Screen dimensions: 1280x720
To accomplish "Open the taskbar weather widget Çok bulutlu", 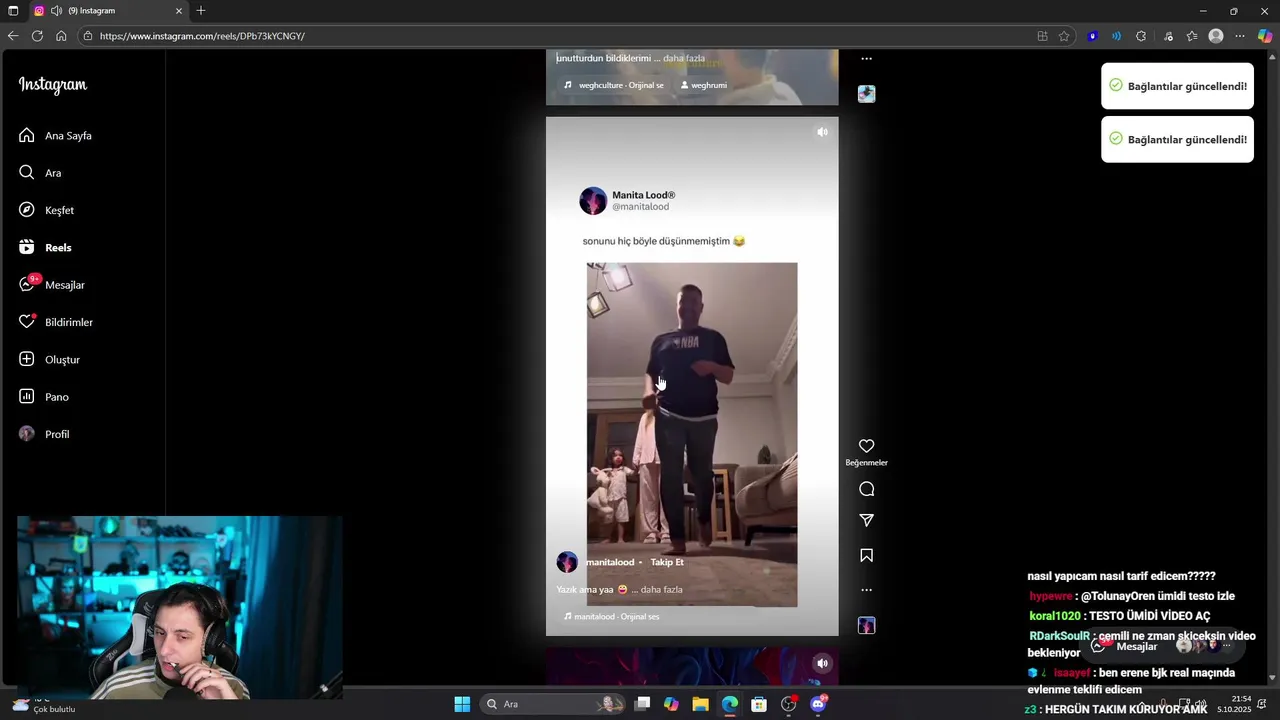I will [45, 704].
